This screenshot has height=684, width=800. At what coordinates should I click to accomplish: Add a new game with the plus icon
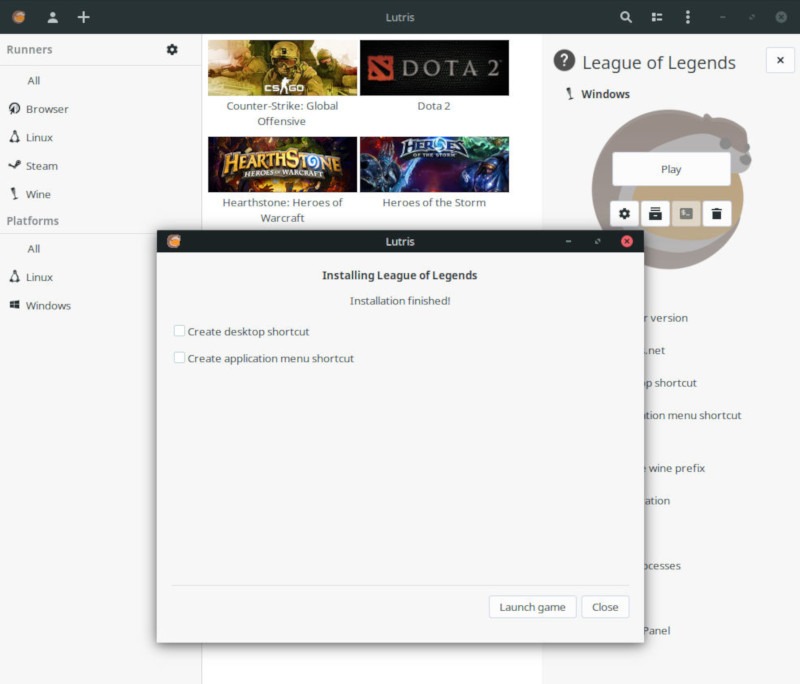(84, 17)
